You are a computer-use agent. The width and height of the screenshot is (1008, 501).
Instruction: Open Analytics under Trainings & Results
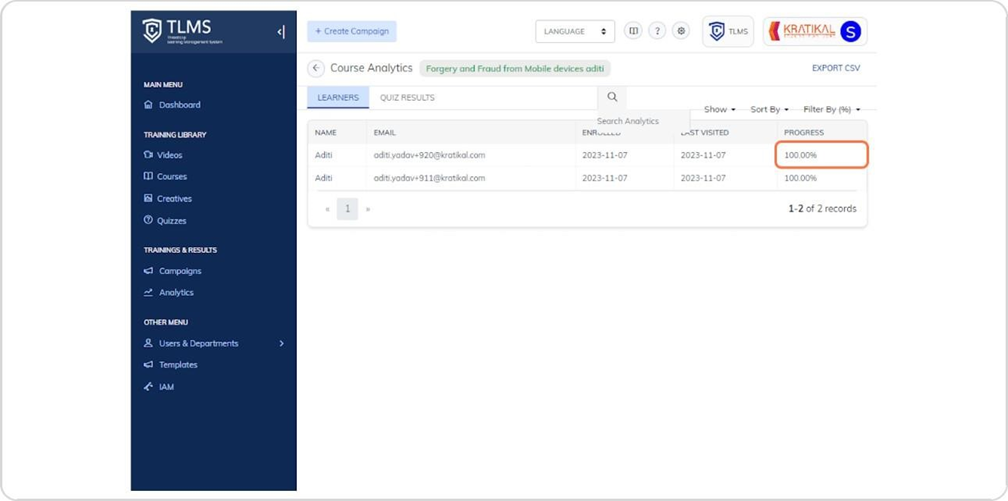[168, 293]
